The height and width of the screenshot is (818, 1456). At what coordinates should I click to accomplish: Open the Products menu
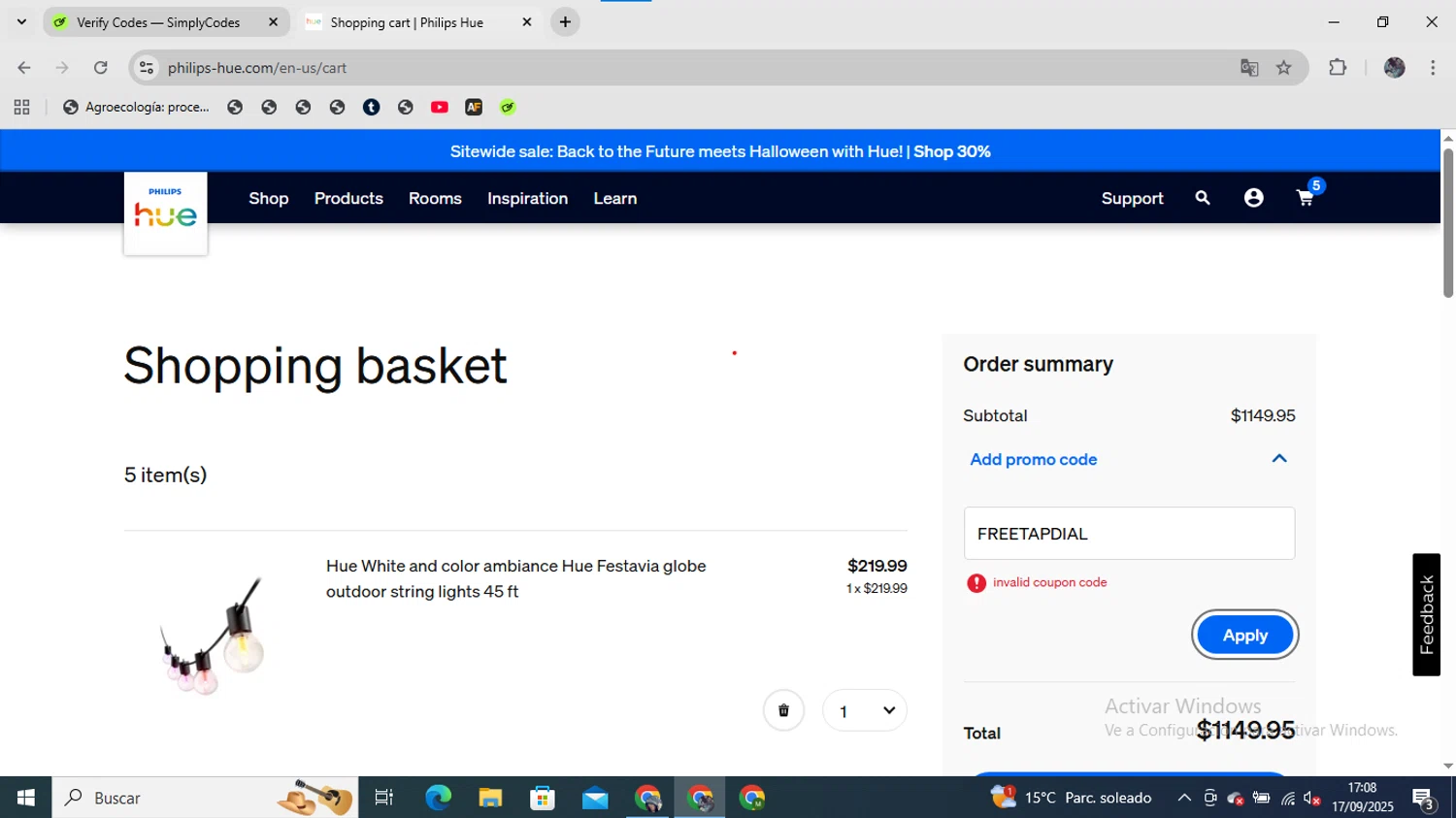pyautogui.click(x=348, y=198)
